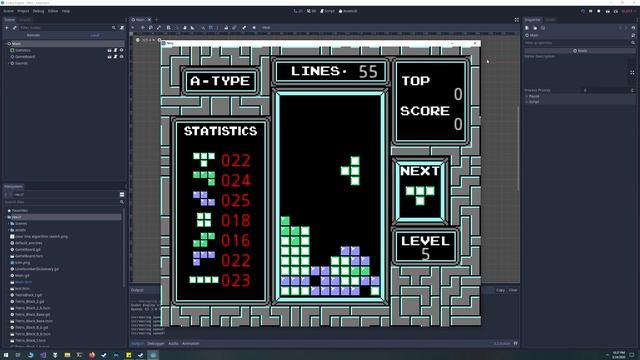The height and width of the screenshot is (360, 640).
Task: Open the Editor menu
Action: point(53,11)
